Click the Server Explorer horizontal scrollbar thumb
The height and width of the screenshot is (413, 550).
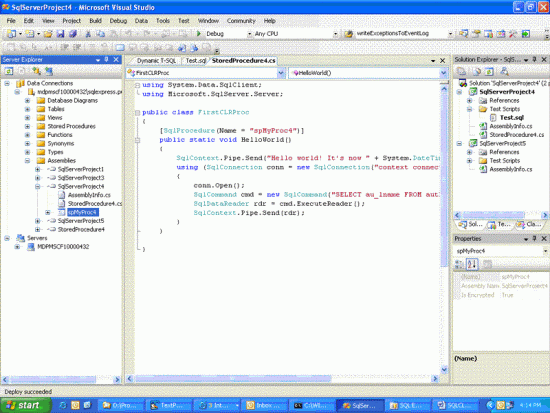[x=53, y=379]
